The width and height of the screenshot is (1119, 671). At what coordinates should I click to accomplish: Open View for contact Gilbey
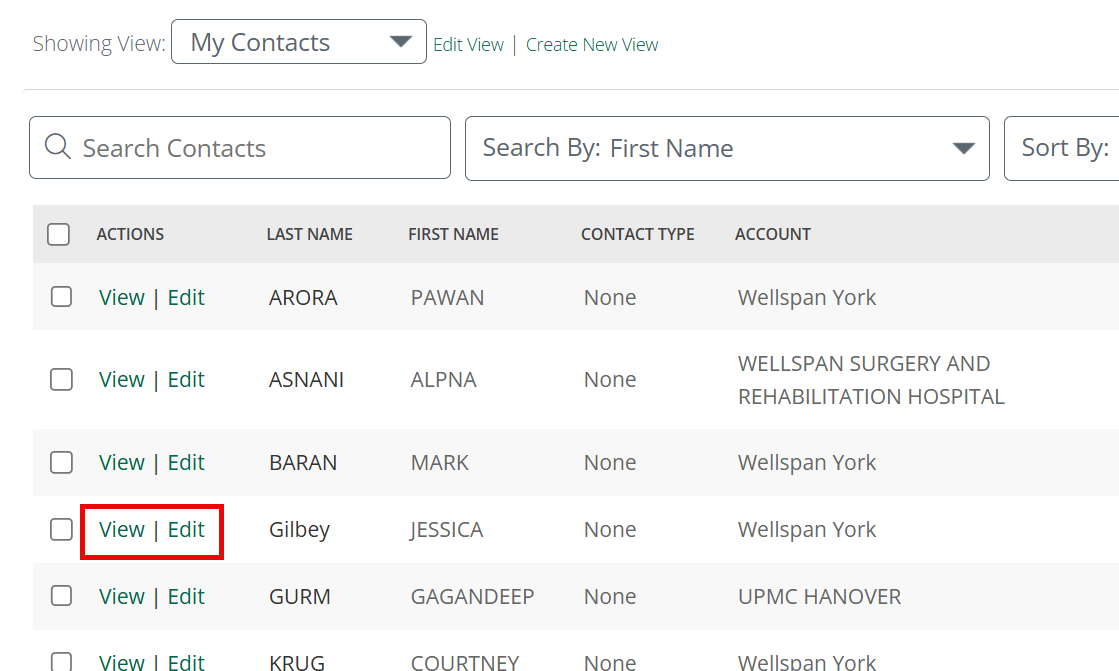(x=122, y=530)
